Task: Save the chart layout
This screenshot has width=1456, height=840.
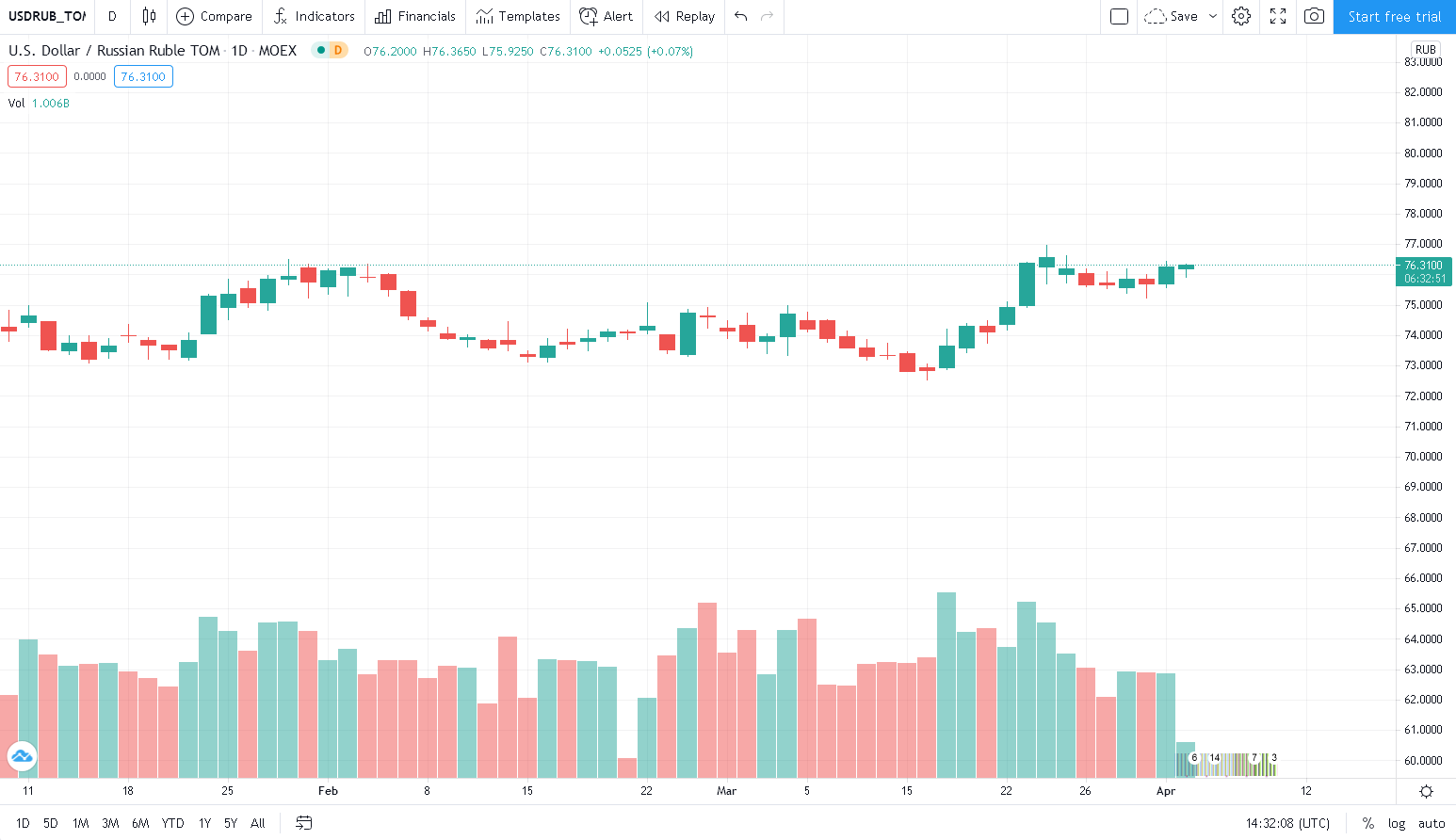Action: [1172, 16]
